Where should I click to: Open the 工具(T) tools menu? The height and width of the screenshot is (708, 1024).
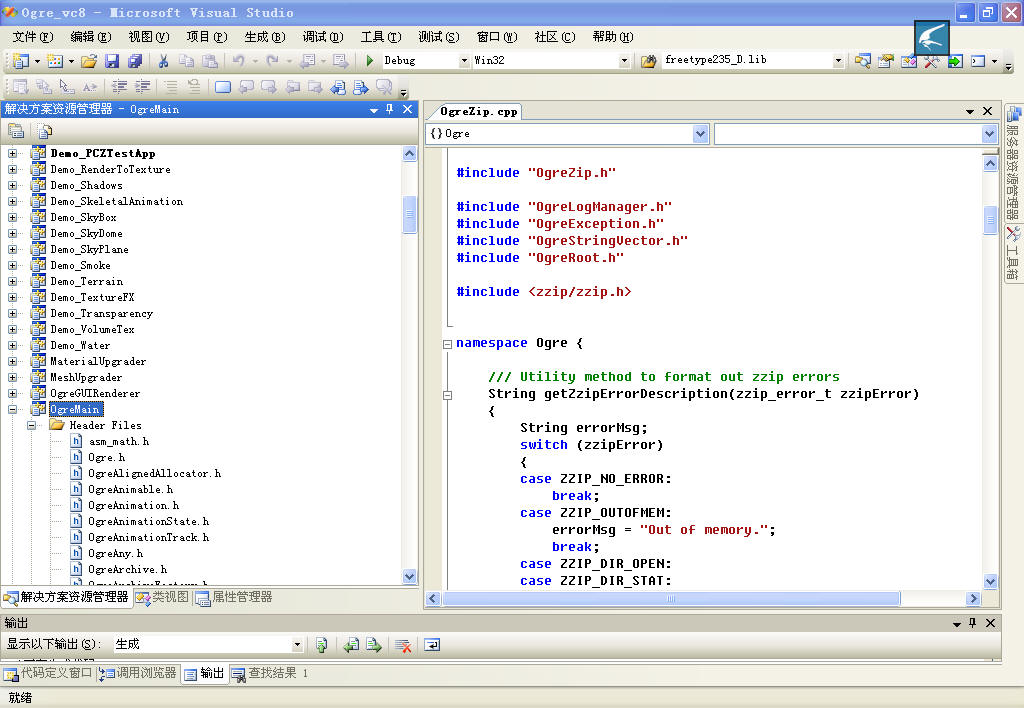pos(381,37)
